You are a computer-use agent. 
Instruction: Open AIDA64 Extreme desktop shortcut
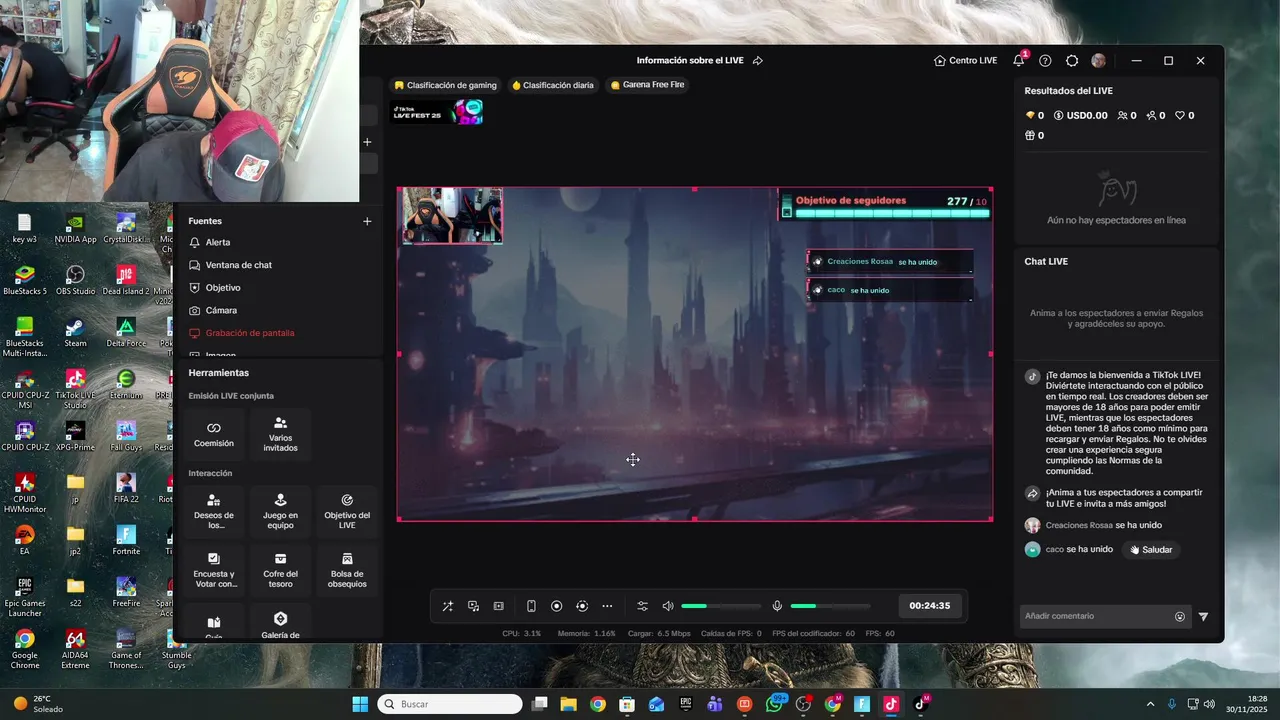click(75, 649)
